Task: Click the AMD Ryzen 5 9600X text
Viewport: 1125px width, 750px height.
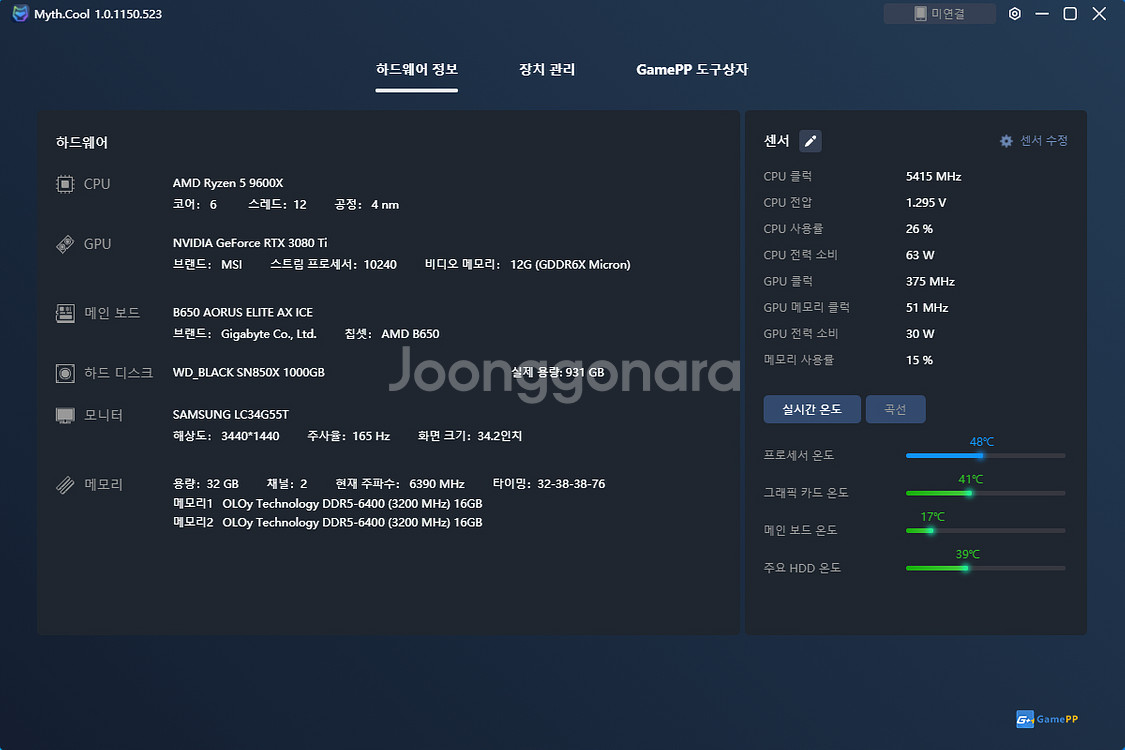Action: pos(227,183)
